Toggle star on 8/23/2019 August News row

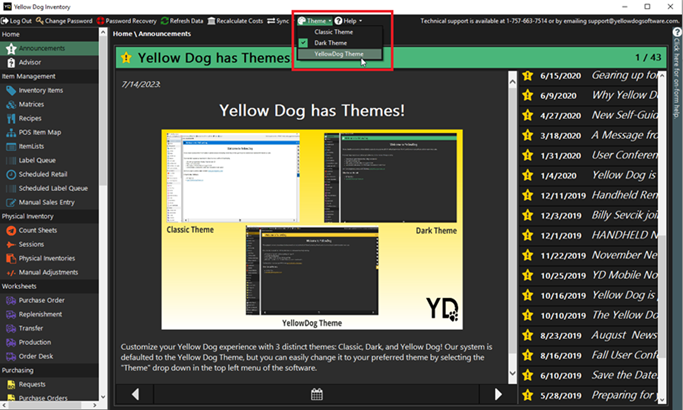point(527,335)
